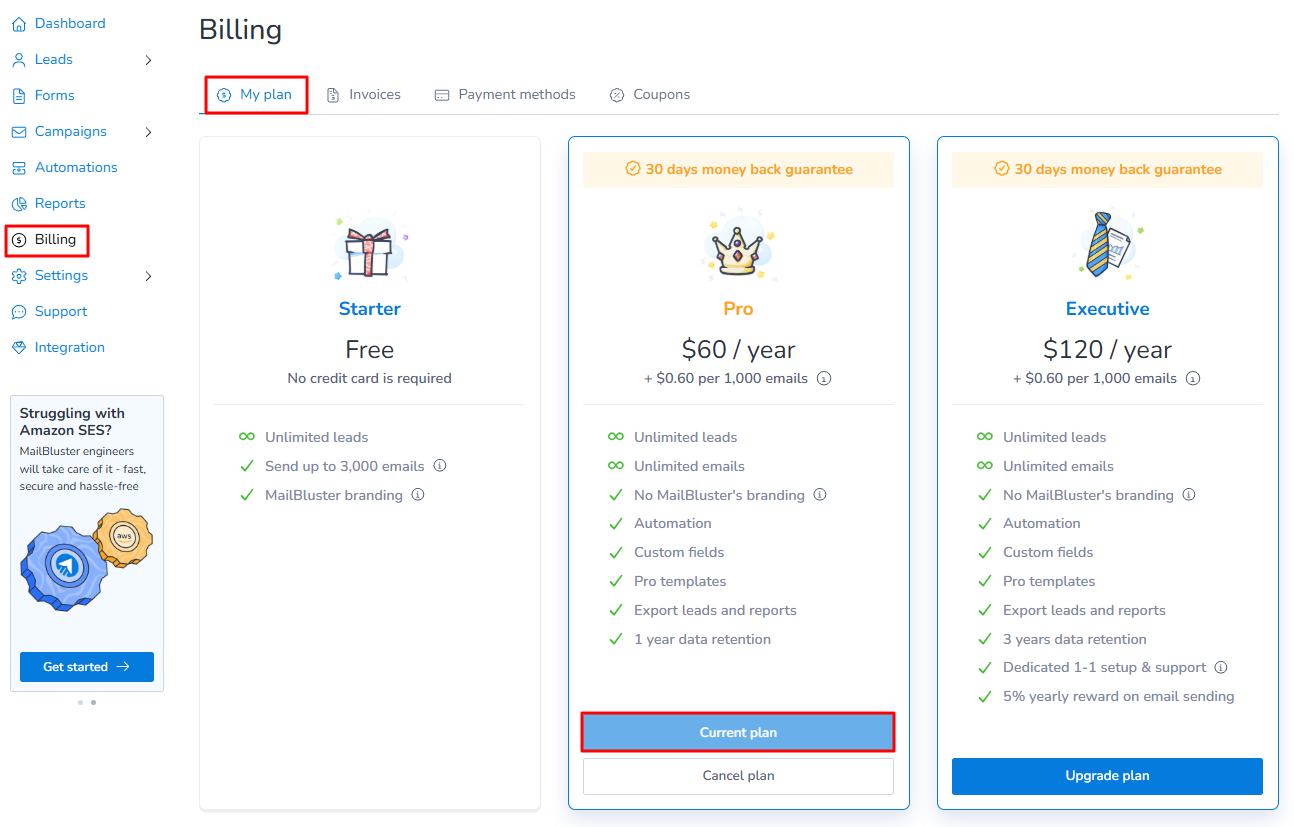Click the Forms document icon
1294x827 pixels.
click(19, 96)
